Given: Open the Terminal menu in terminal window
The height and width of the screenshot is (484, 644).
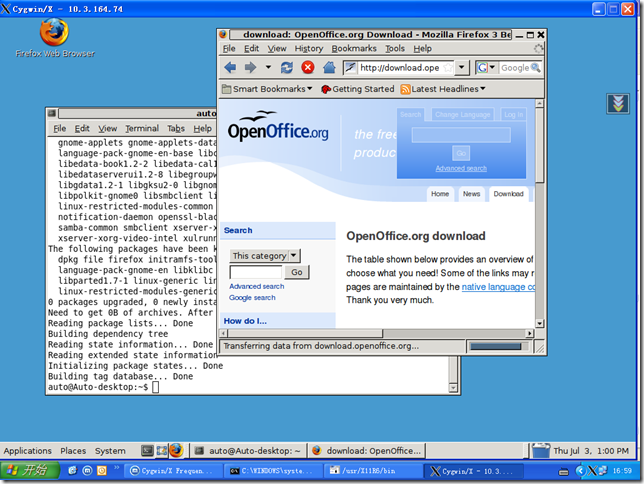Looking at the screenshot, I should [141, 128].
